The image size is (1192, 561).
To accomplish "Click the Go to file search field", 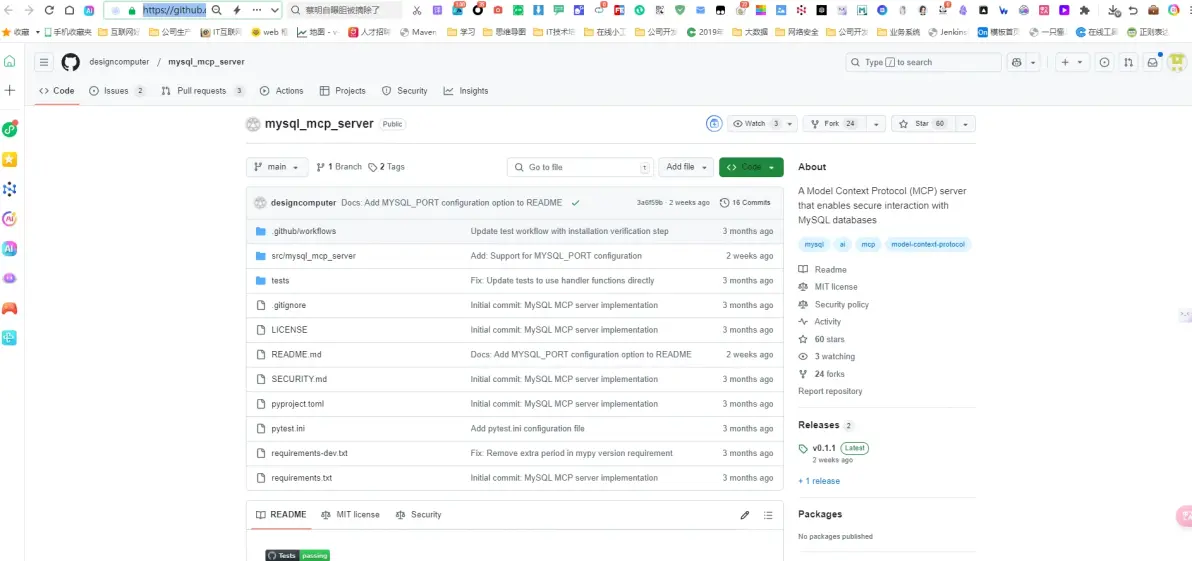I will pos(580,167).
